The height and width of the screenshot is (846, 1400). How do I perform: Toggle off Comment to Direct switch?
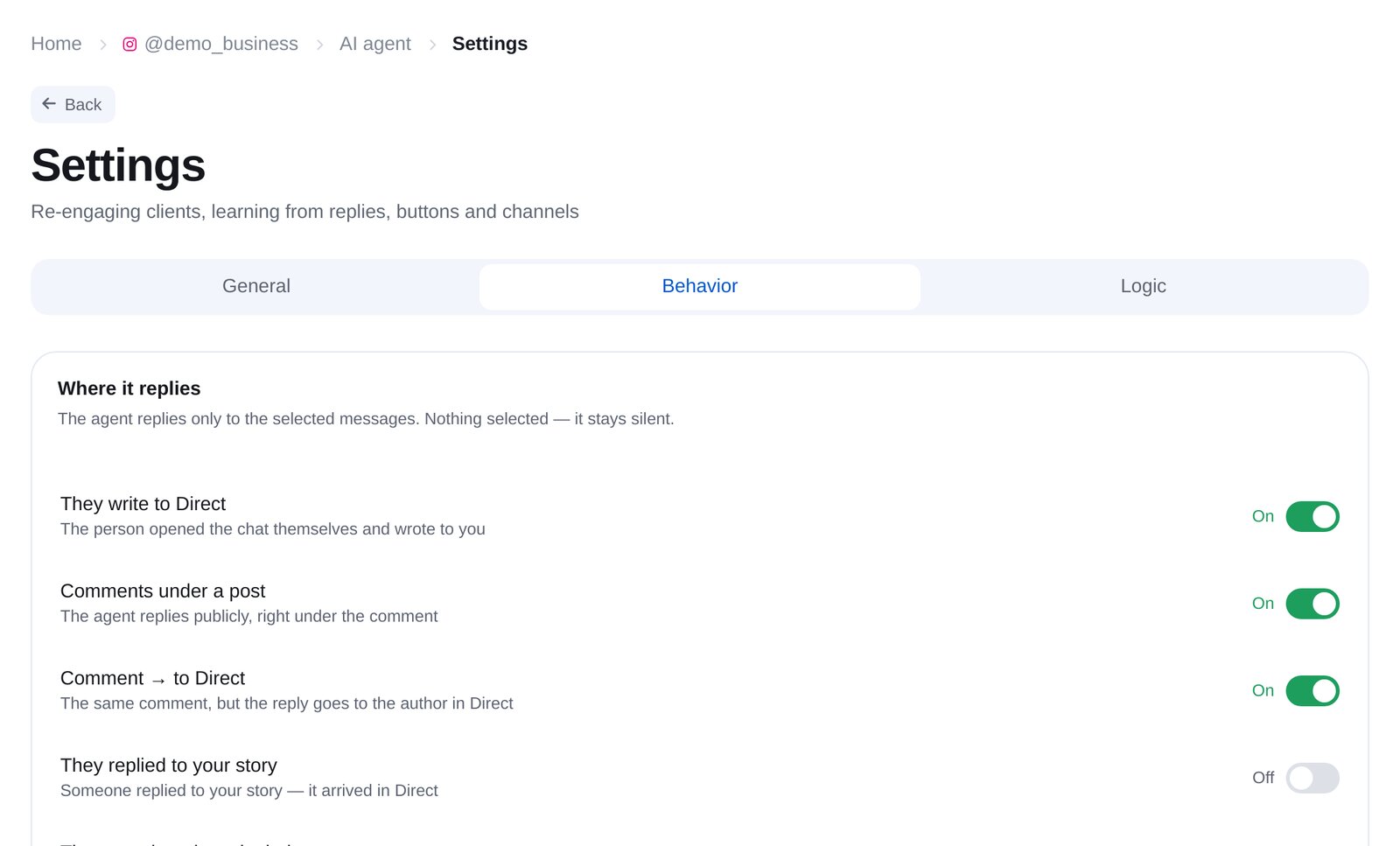1312,691
